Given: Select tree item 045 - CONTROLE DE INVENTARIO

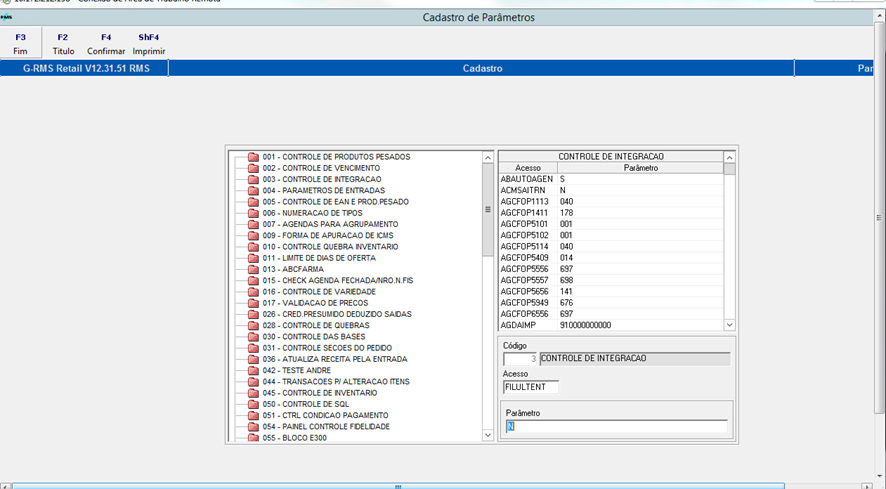Looking at the screenshot, I should (320, 393).
